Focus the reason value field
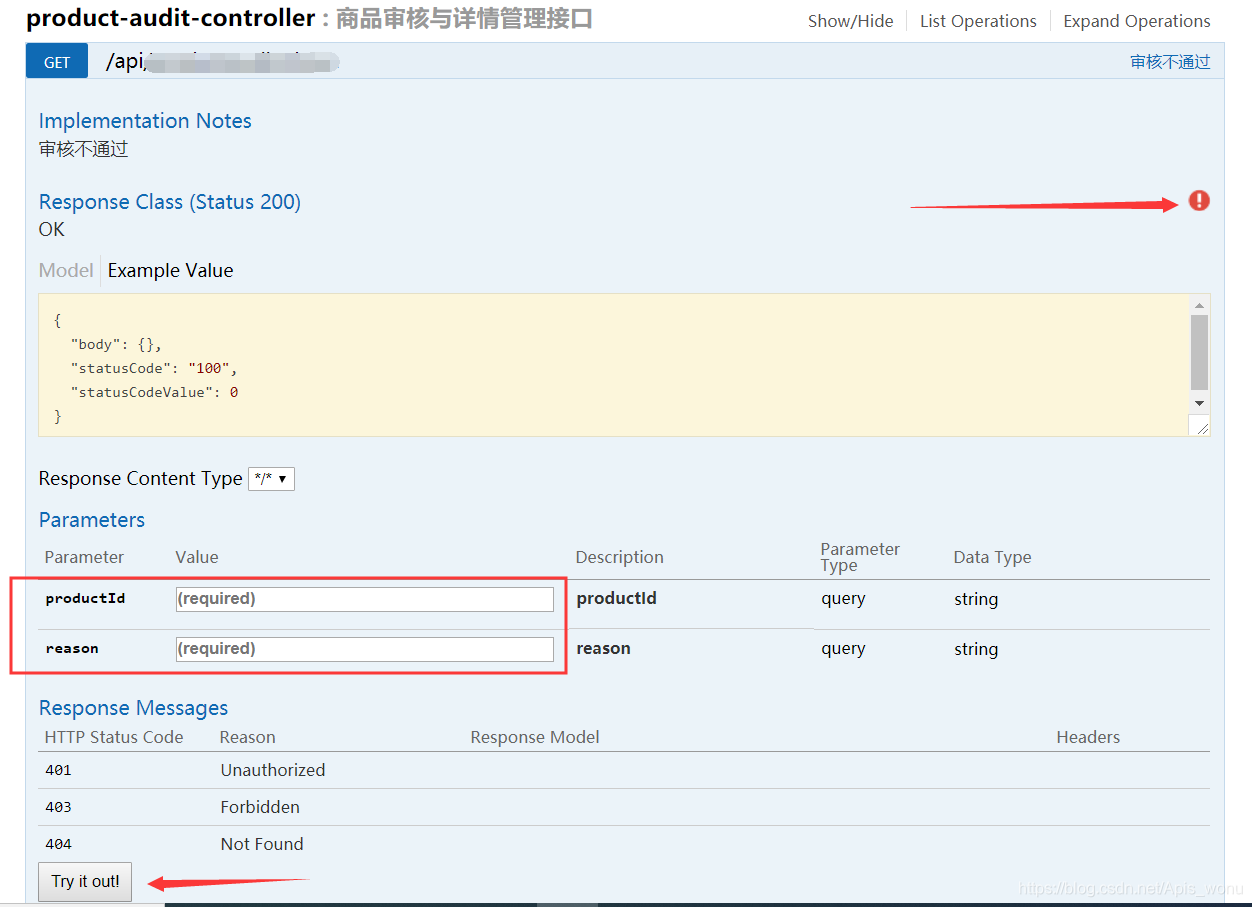 (364, 649)
